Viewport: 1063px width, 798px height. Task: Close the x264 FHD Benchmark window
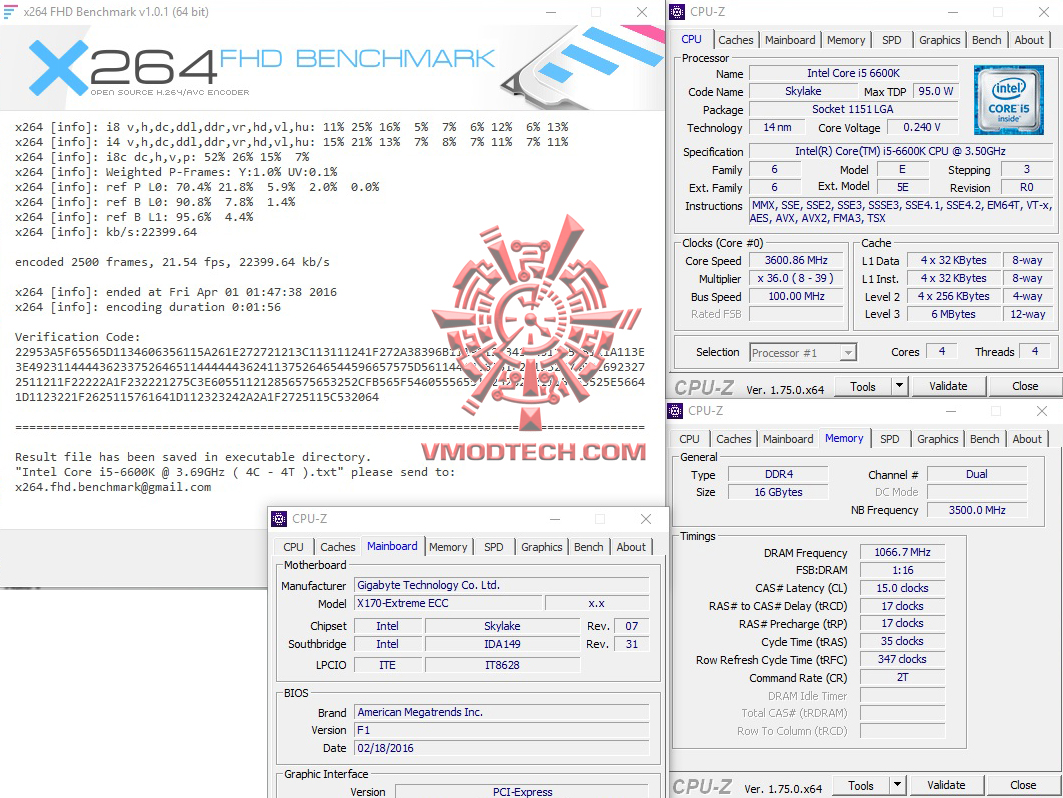click(642, 12)
